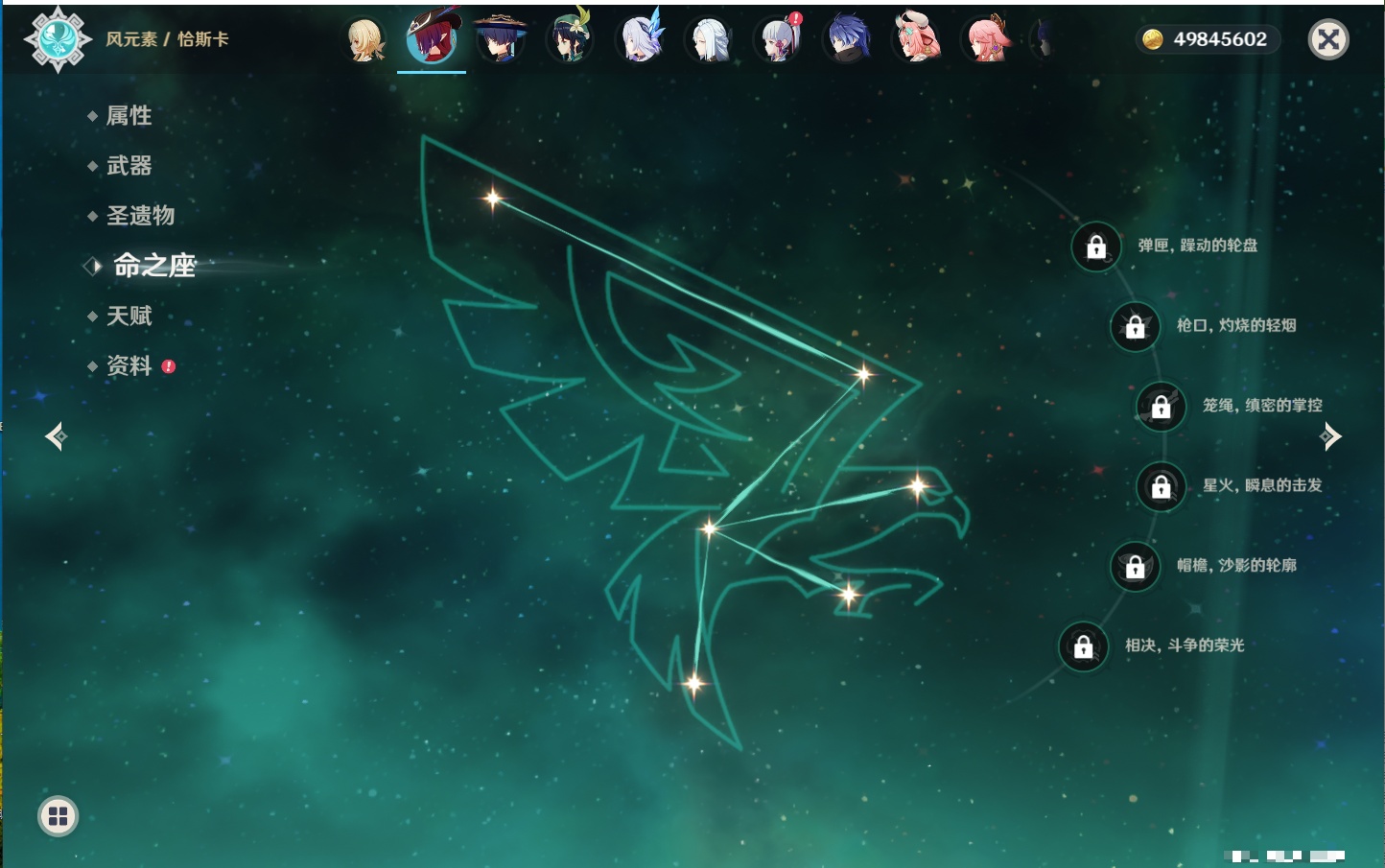Click the lock icon for 相决, 斗争的荣光
This screenshot has height=868, width=1385.
tap(1083, 646)
